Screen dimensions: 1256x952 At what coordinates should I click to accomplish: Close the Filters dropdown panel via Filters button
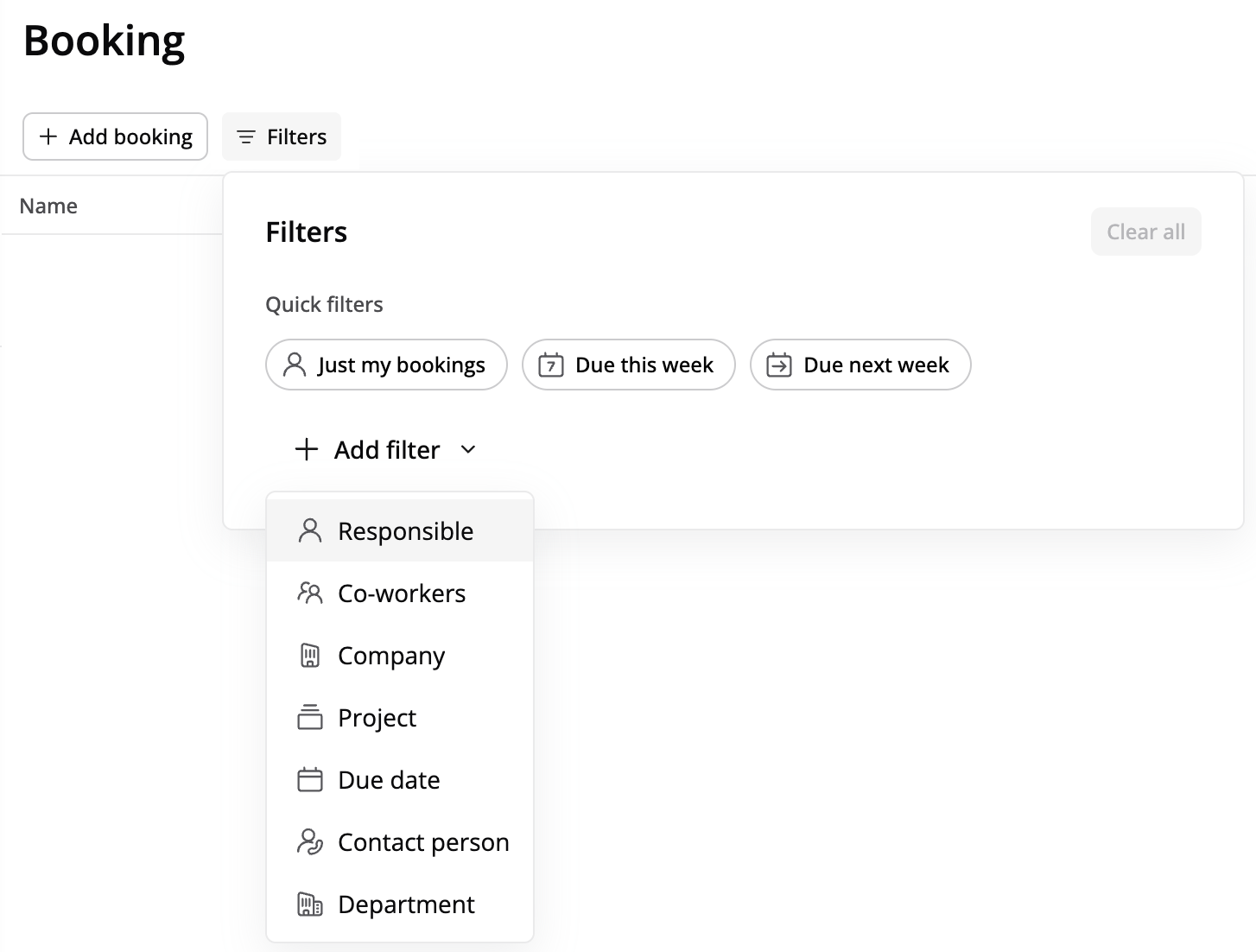click(x=282, y=136)
